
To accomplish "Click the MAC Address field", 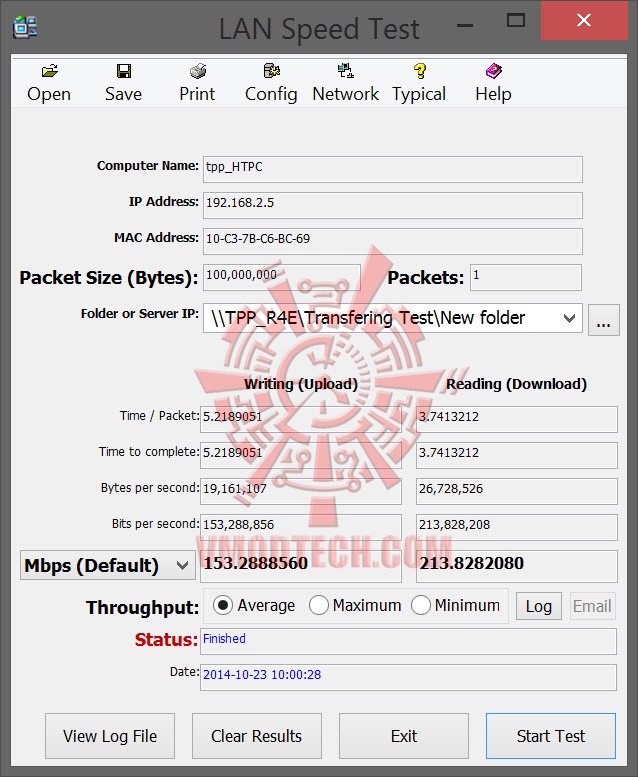I will pos(393,241).
